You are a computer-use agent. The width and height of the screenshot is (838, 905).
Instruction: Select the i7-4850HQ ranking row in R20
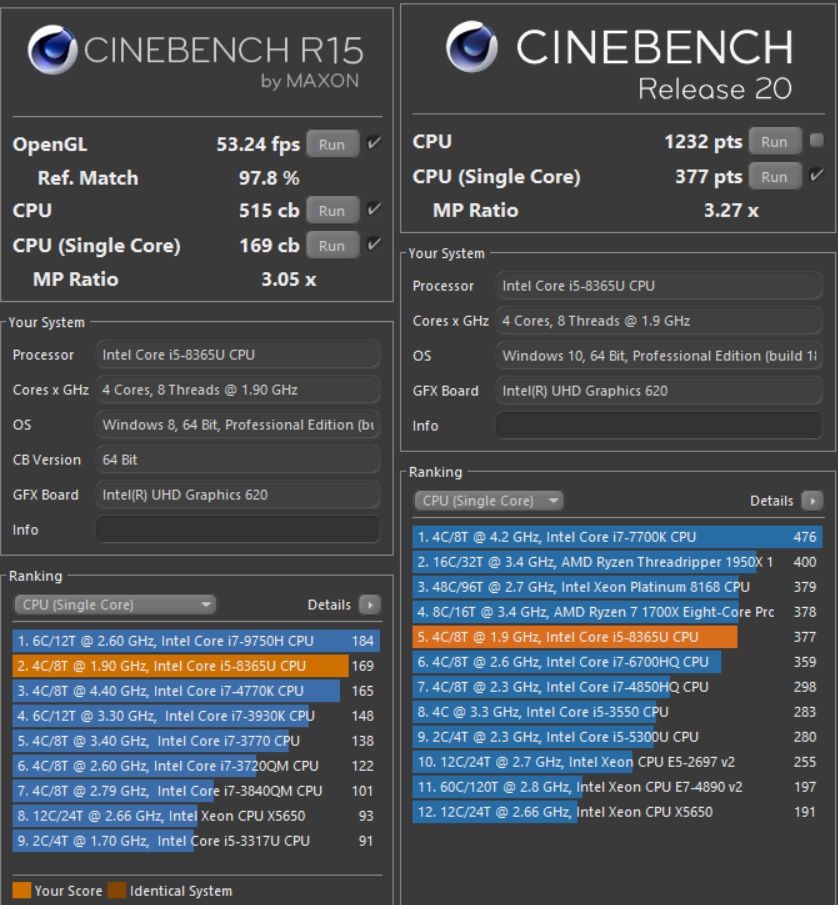click(x=617, y=687)
